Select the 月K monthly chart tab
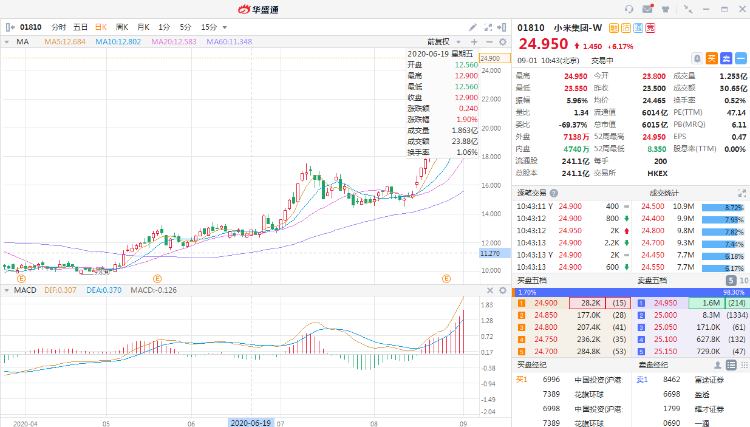This screenshot has width=750, height=427. (143, 26)
